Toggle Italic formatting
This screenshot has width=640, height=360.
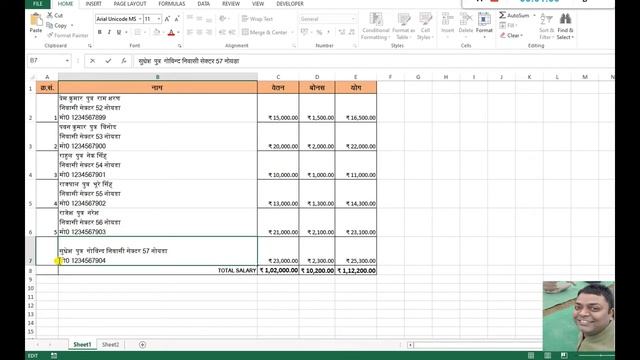(x=109, y=32)
